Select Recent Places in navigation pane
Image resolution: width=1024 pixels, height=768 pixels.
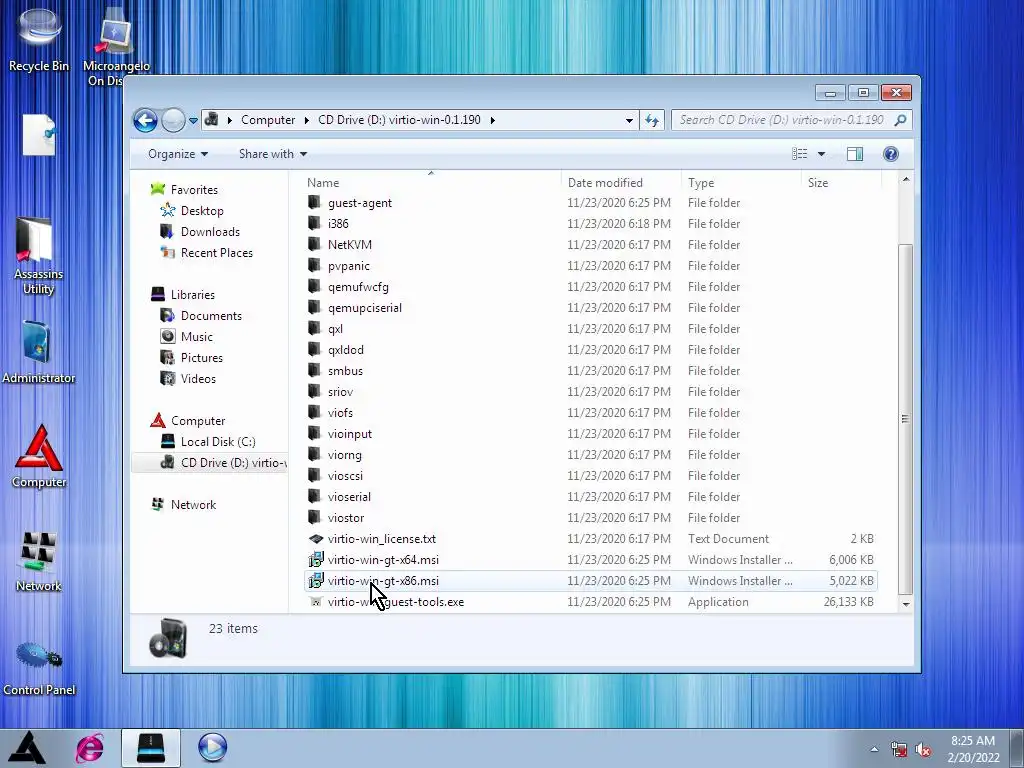coord(216,253)
